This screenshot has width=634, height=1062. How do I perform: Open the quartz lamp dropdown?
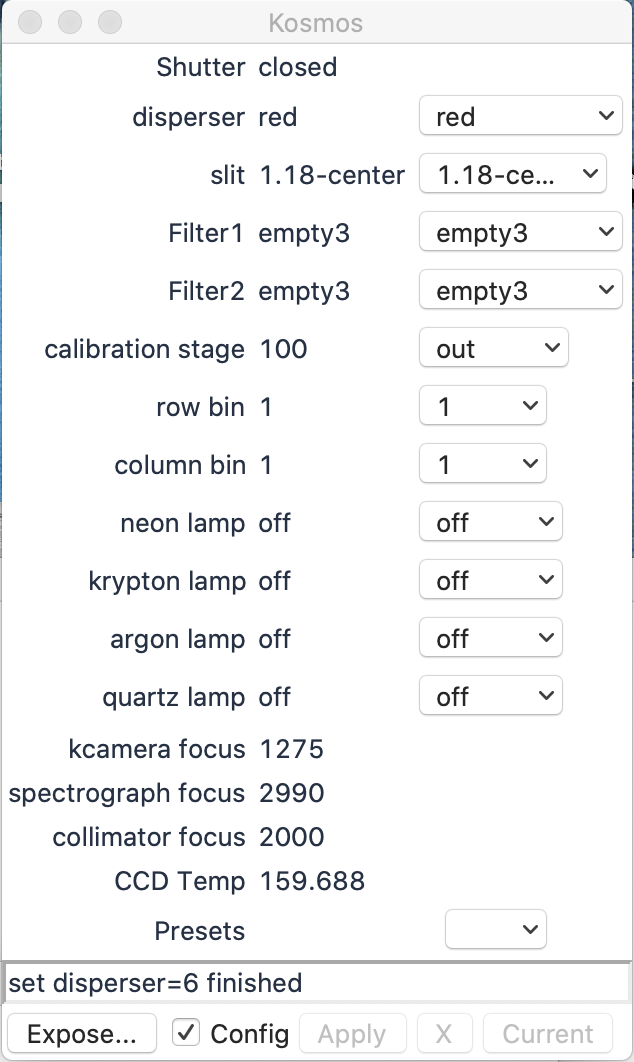coord(490,697)
